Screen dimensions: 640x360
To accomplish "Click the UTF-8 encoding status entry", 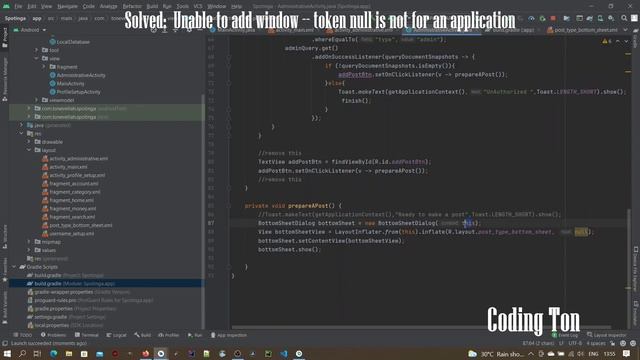I will (576, 343).
